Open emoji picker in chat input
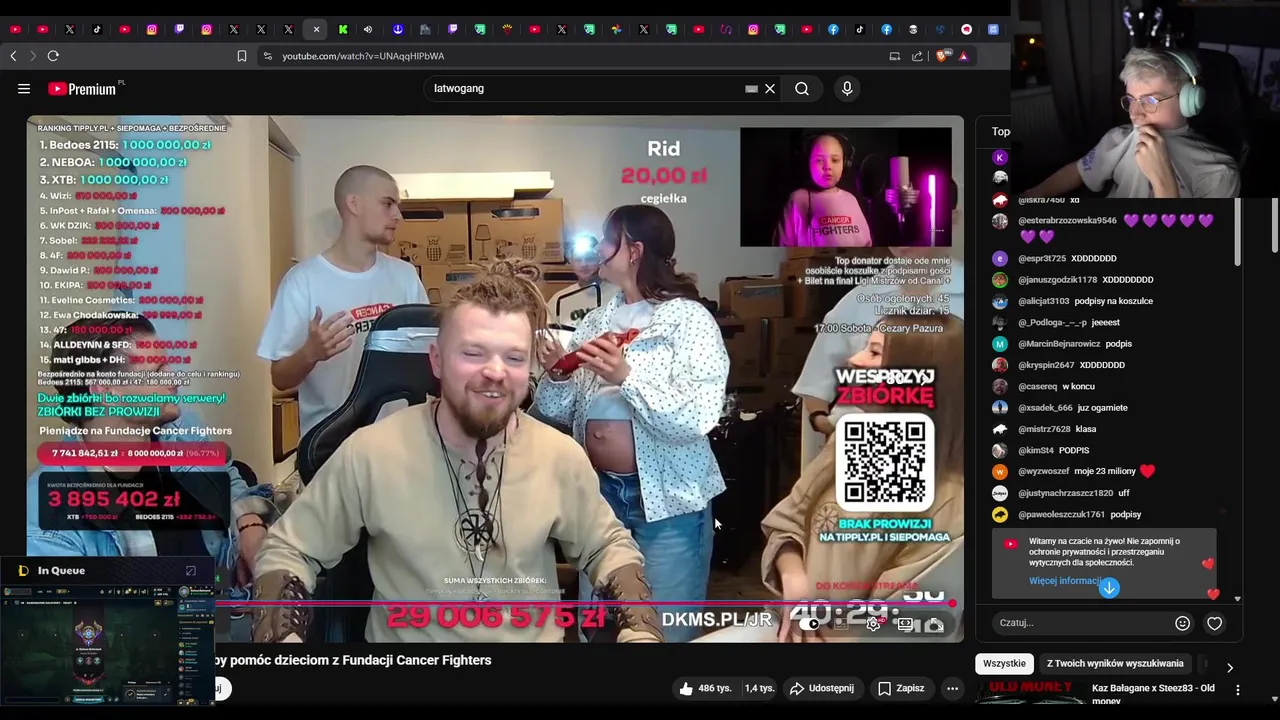Viewport: 1280px width, 720px height. 1182,623
